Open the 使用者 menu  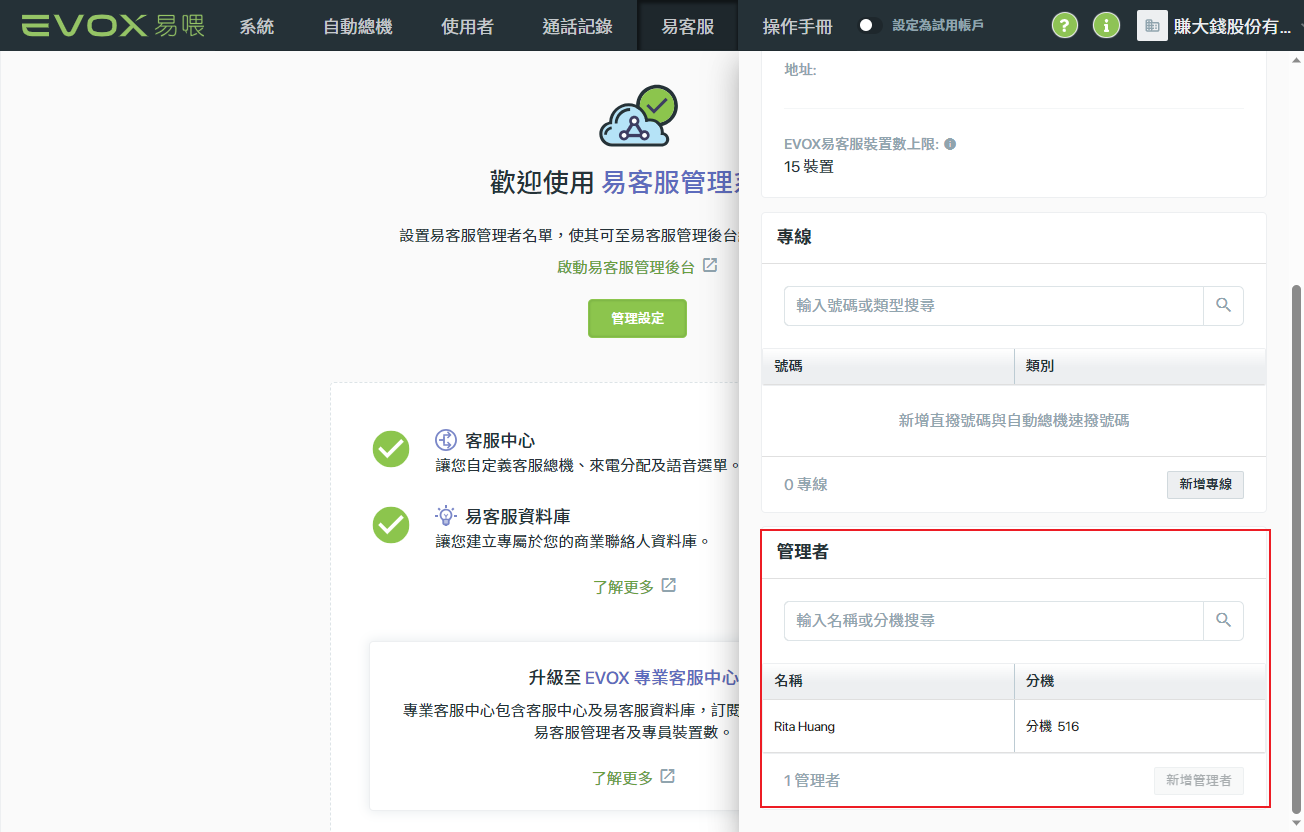tap(467, 26)
